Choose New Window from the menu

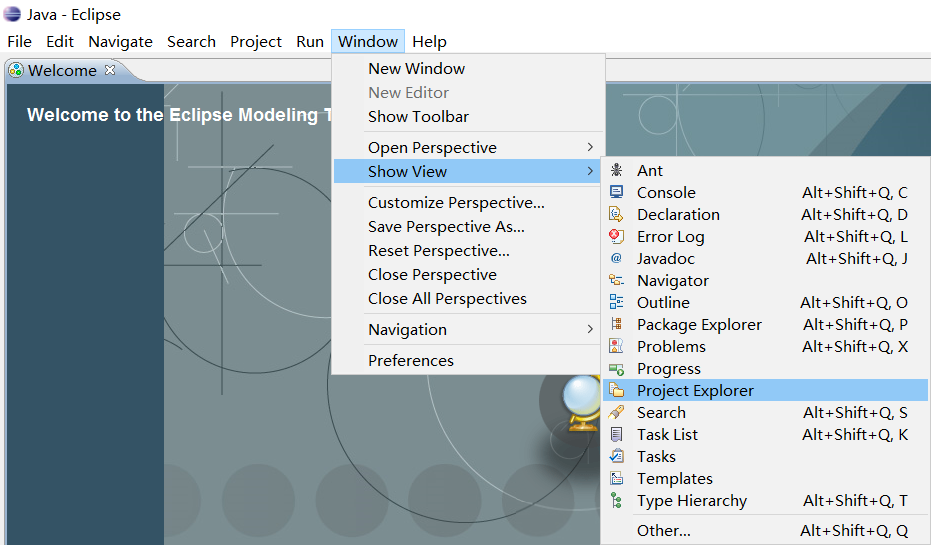coord(468,68)
